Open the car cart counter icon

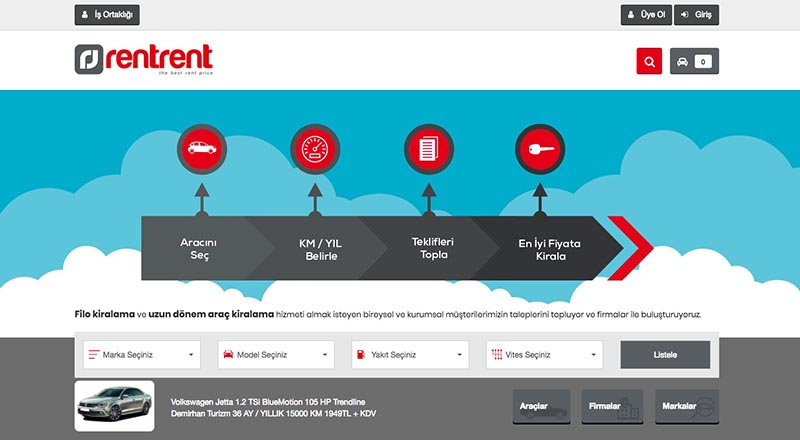coord(694,61)
